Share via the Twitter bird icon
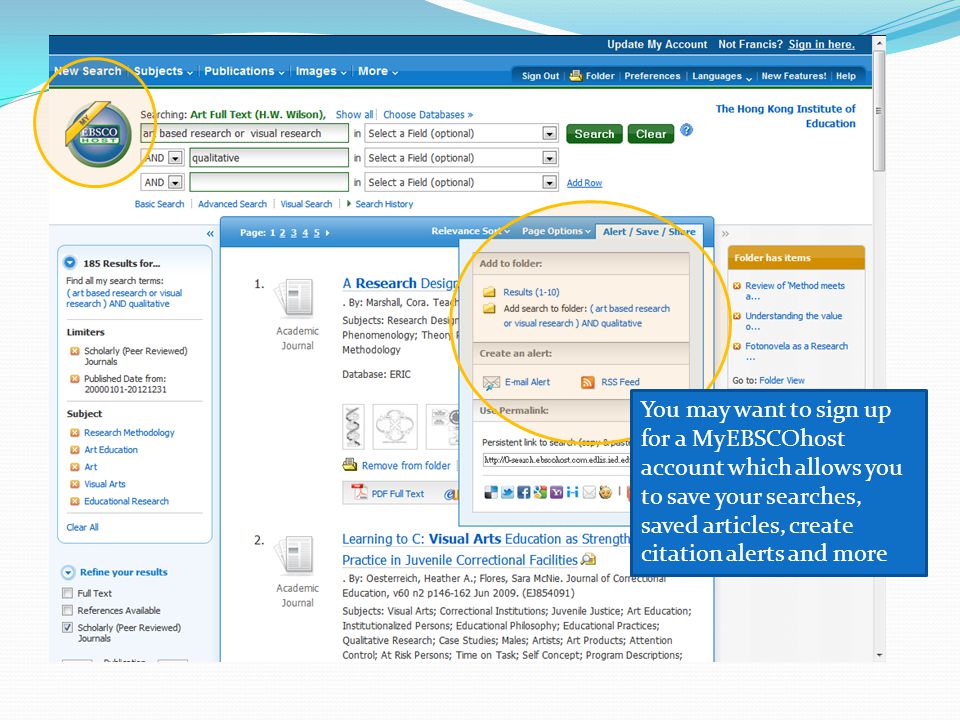The height and width of the screenshot is (720, 960). [x=508, y=492]
